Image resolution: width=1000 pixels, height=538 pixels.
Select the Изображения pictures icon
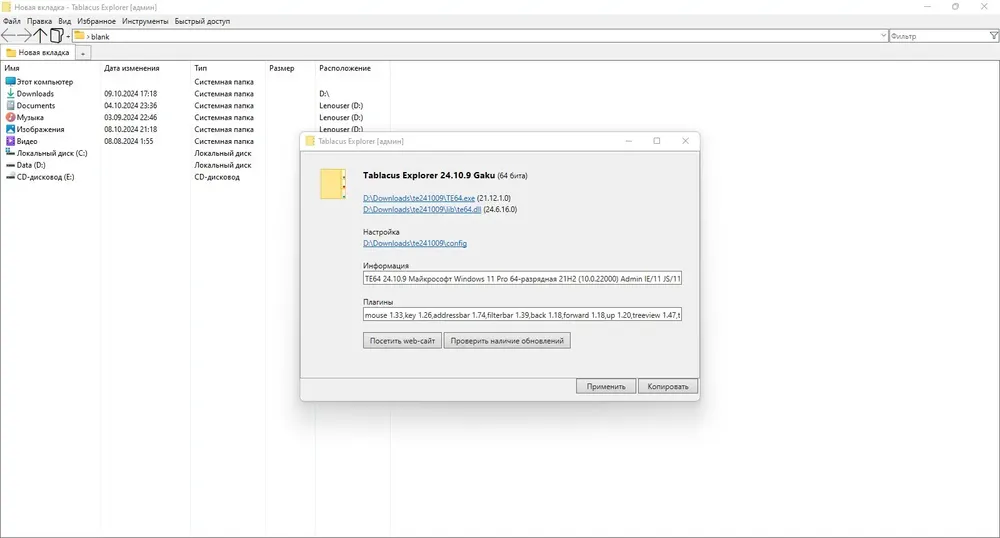[x=10, y=129]
